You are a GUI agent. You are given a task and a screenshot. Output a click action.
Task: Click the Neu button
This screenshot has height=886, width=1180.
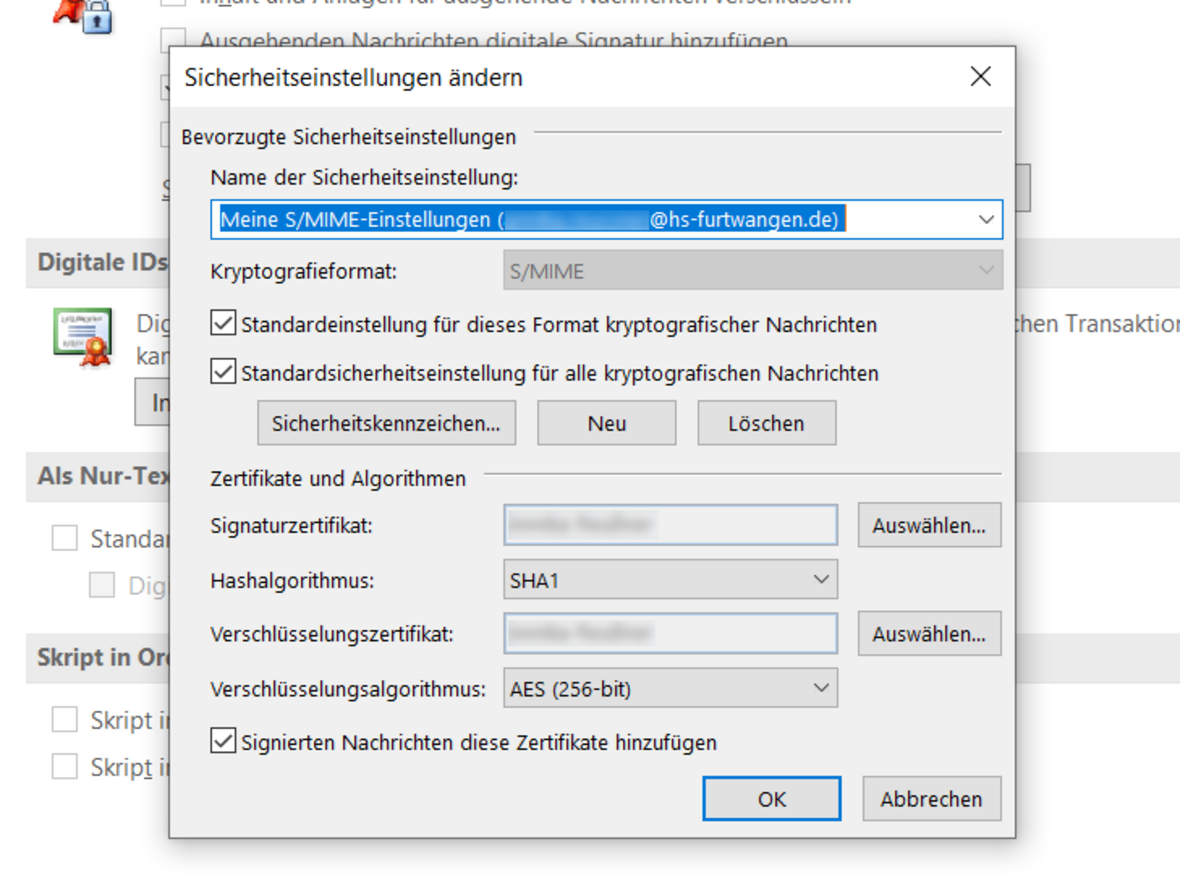[x=606, y=423]
